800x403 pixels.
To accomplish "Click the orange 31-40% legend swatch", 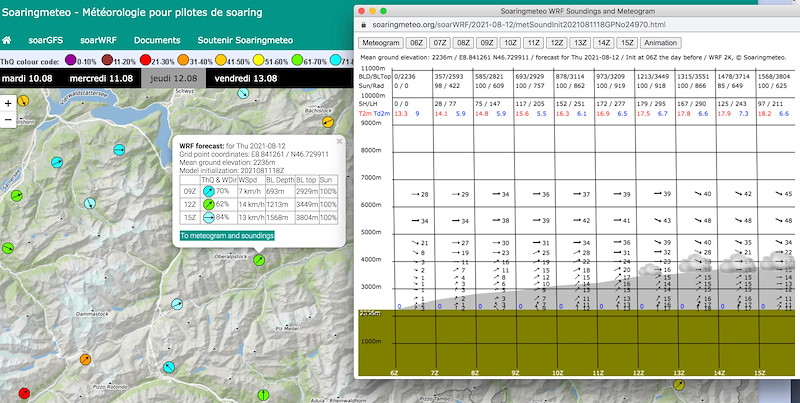I will (183, 61).
